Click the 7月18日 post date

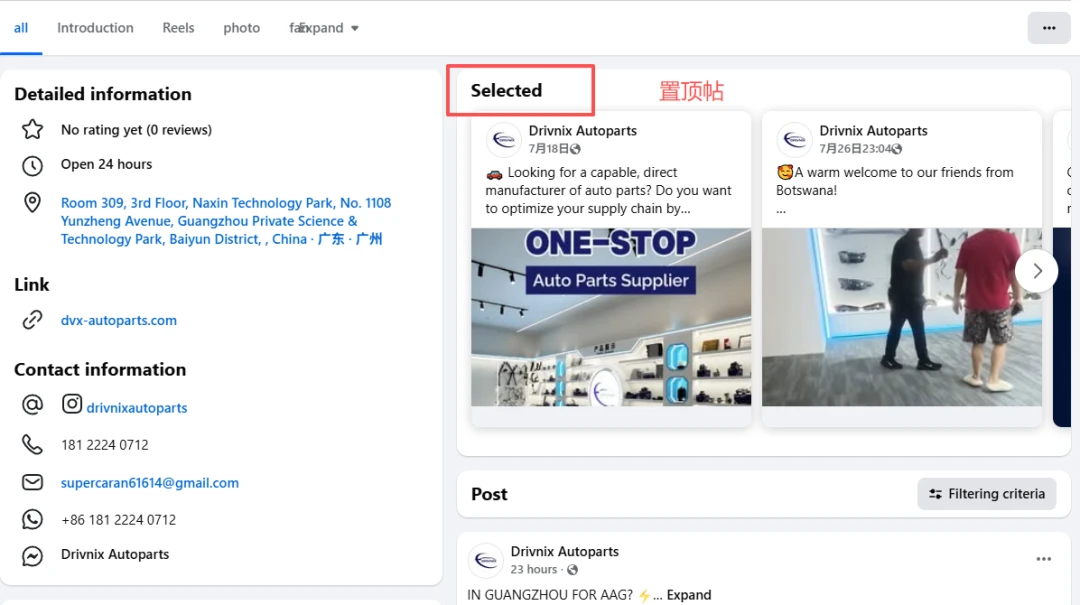click(548, 149)
